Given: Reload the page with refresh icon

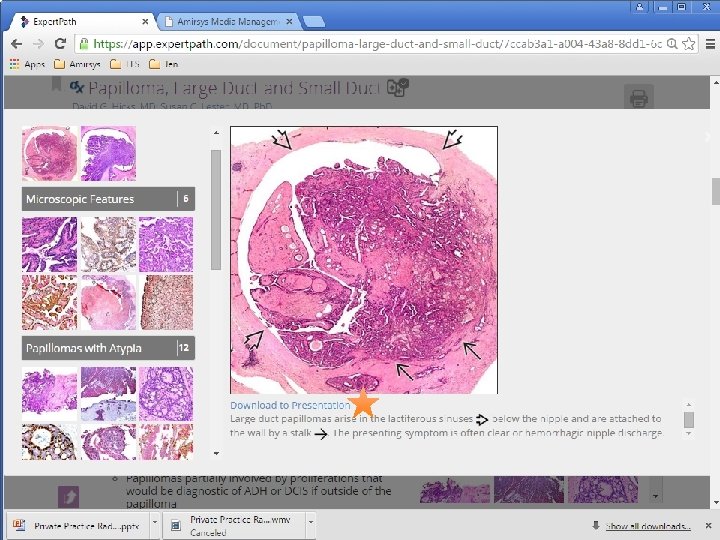Looking at the screenshot, I should tap(60, 44).
